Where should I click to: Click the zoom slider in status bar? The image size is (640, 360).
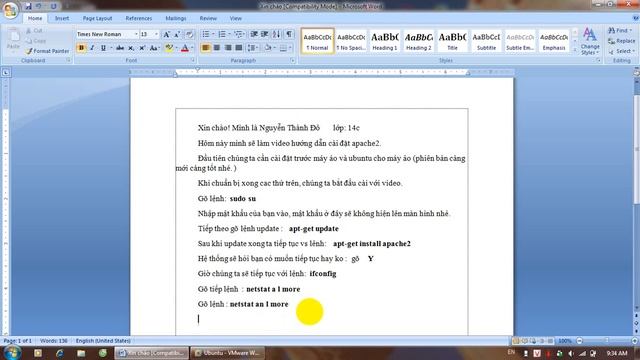(607, 340)
